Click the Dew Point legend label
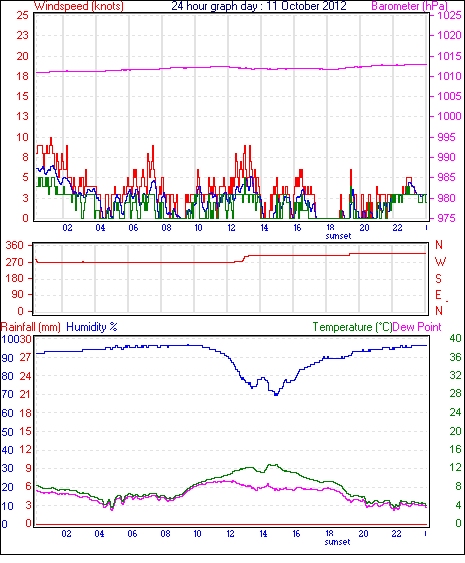 coord(417,327)
